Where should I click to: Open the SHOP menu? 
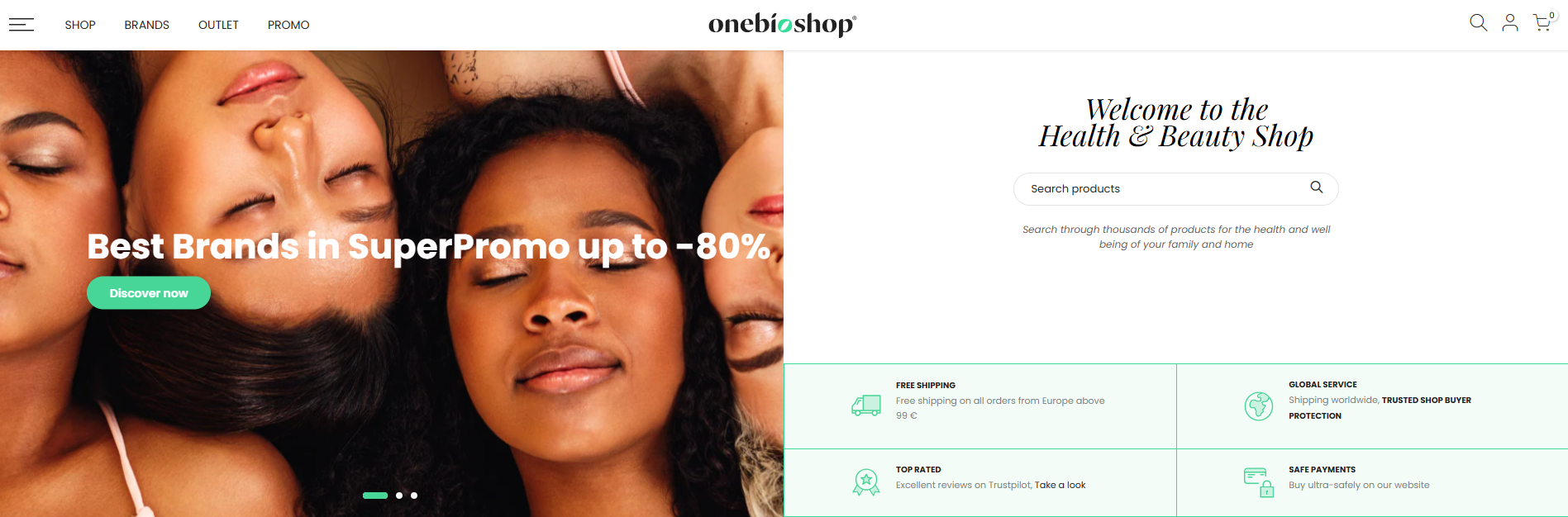(80, 25)
